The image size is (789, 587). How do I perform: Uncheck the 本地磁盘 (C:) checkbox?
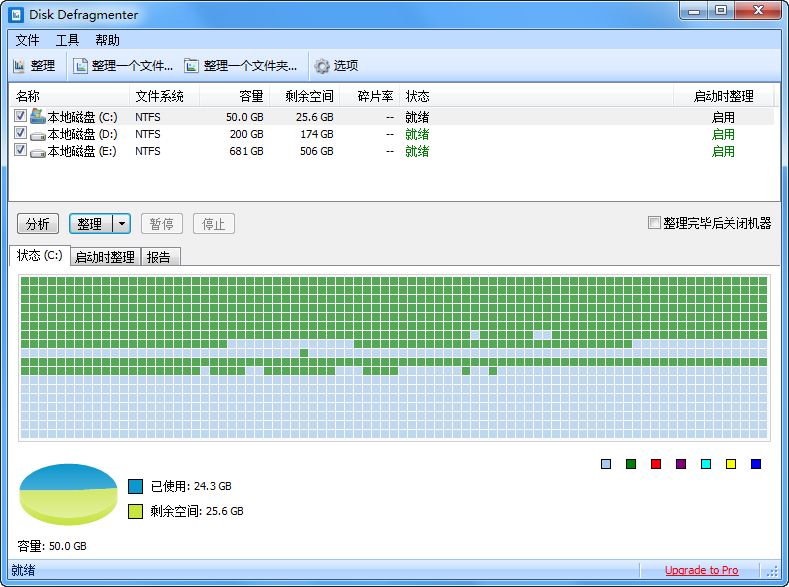point(20,116)
